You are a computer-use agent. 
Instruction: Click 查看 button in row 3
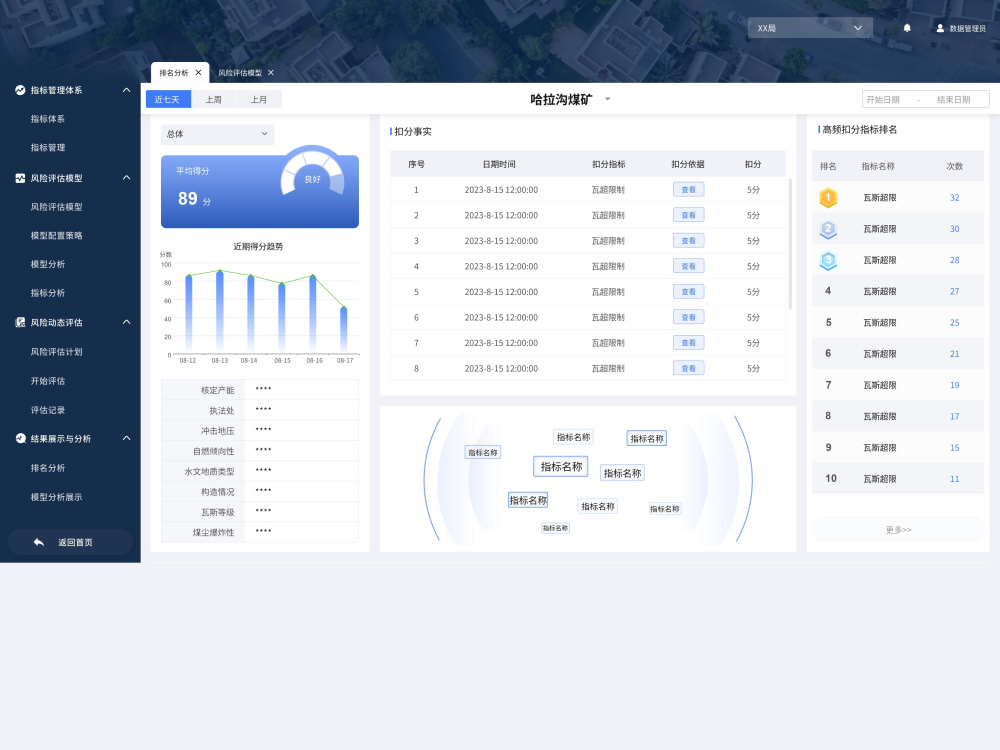pyautogui.click(x=689, y=240)
